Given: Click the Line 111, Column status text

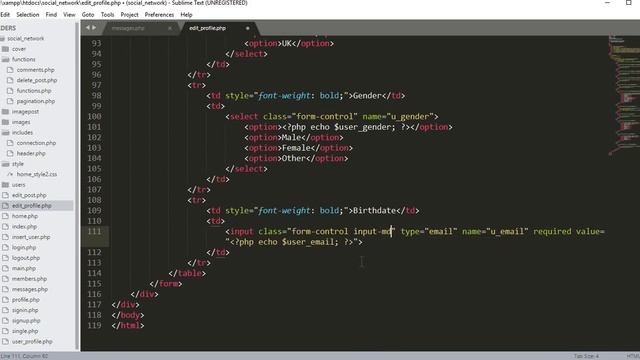Looking at the screenshot, I should tap(24, 356).
